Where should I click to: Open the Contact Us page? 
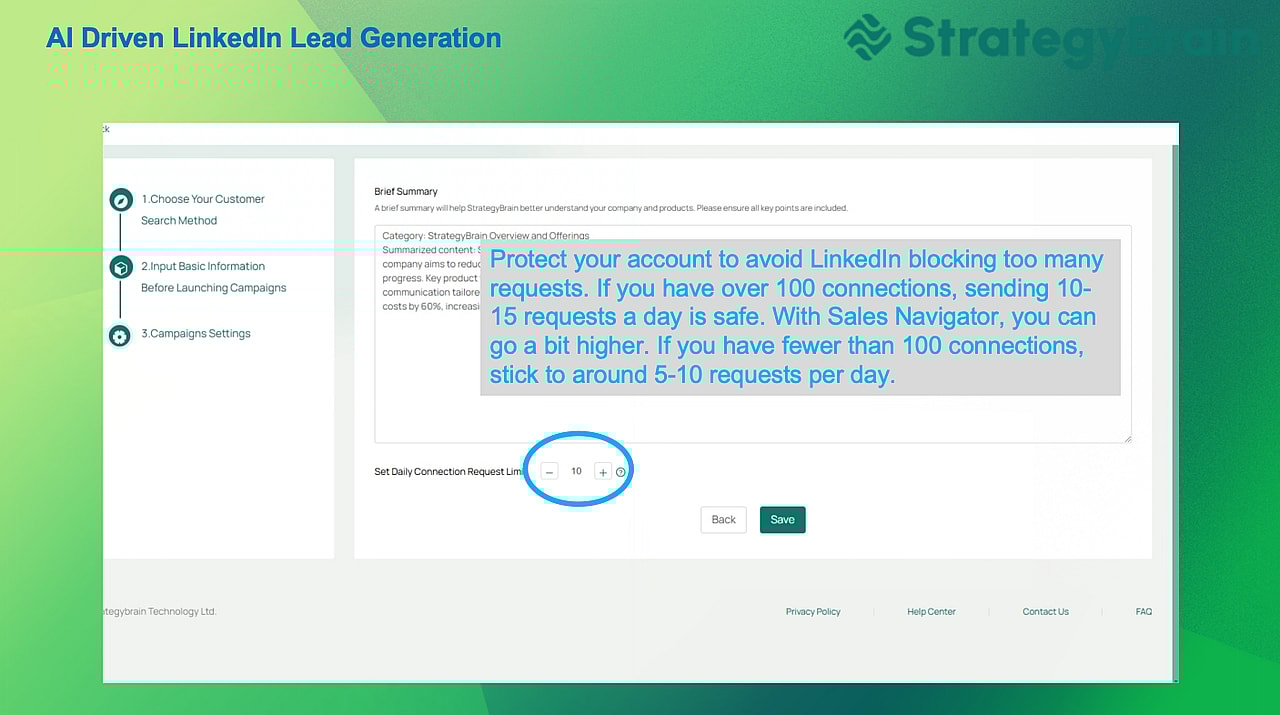coord(1045,611)
